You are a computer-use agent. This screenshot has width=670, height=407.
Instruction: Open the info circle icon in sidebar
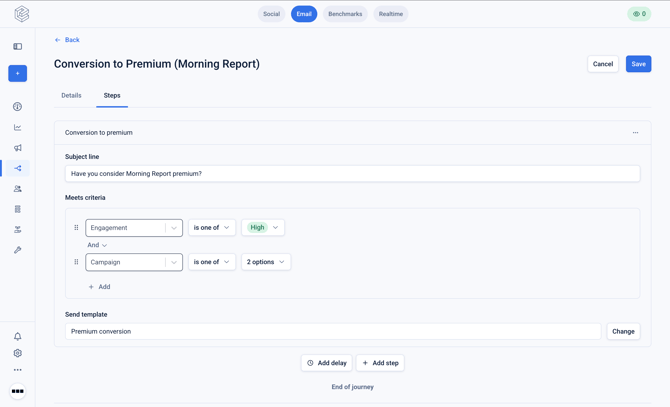tap(18, 107)
